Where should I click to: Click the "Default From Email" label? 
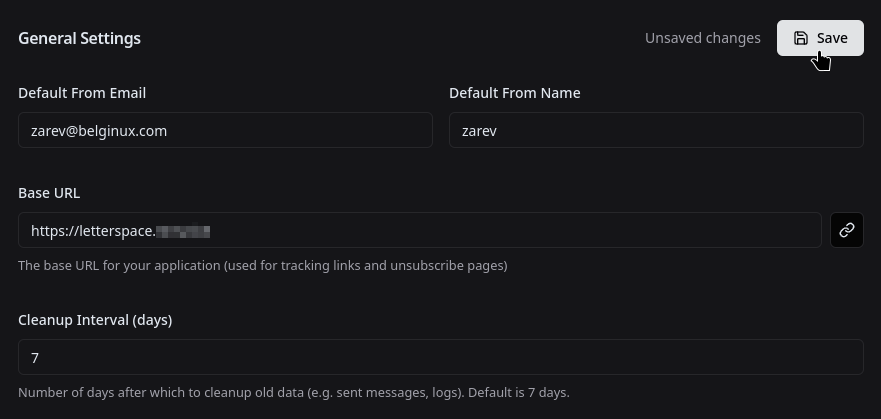[x=82, y=93]
